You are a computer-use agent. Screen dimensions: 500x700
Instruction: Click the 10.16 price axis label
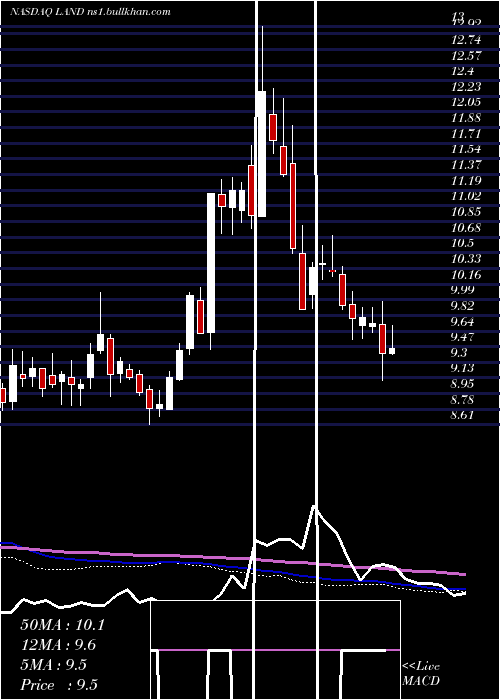466,275
